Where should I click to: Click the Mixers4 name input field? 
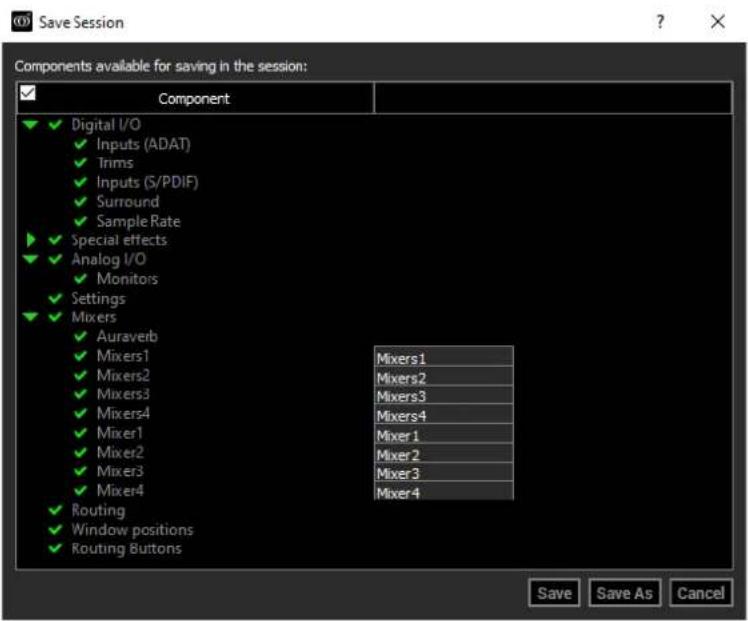[x=444, y=414]
